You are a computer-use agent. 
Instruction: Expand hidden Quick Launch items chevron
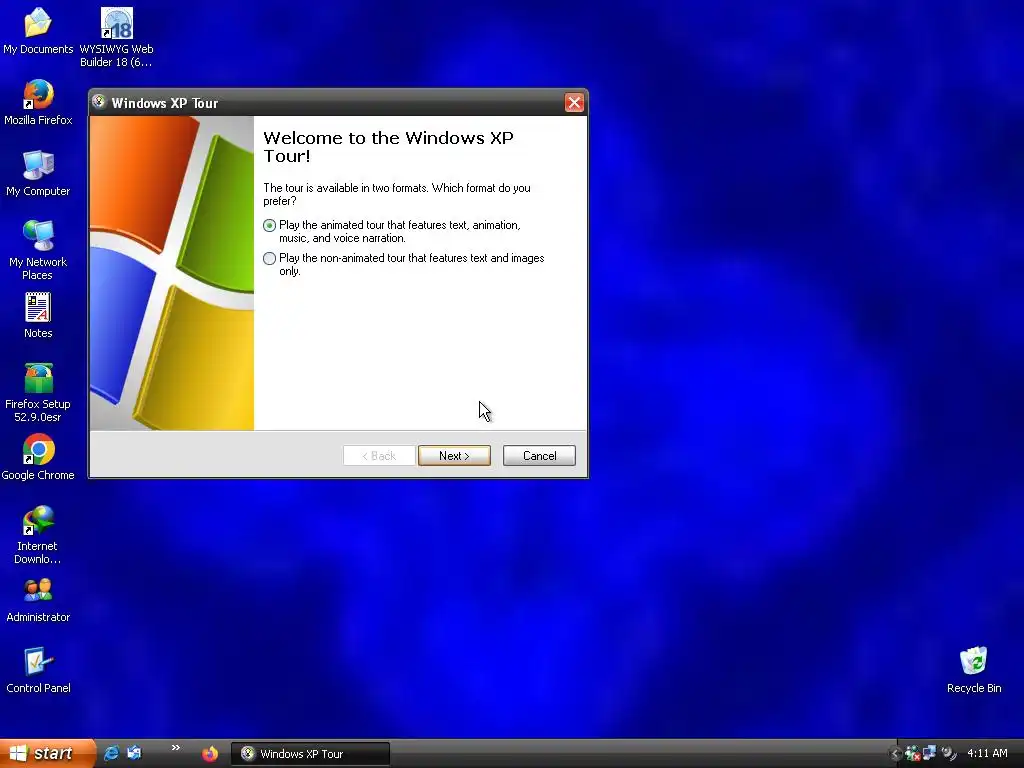click(175, 748)
